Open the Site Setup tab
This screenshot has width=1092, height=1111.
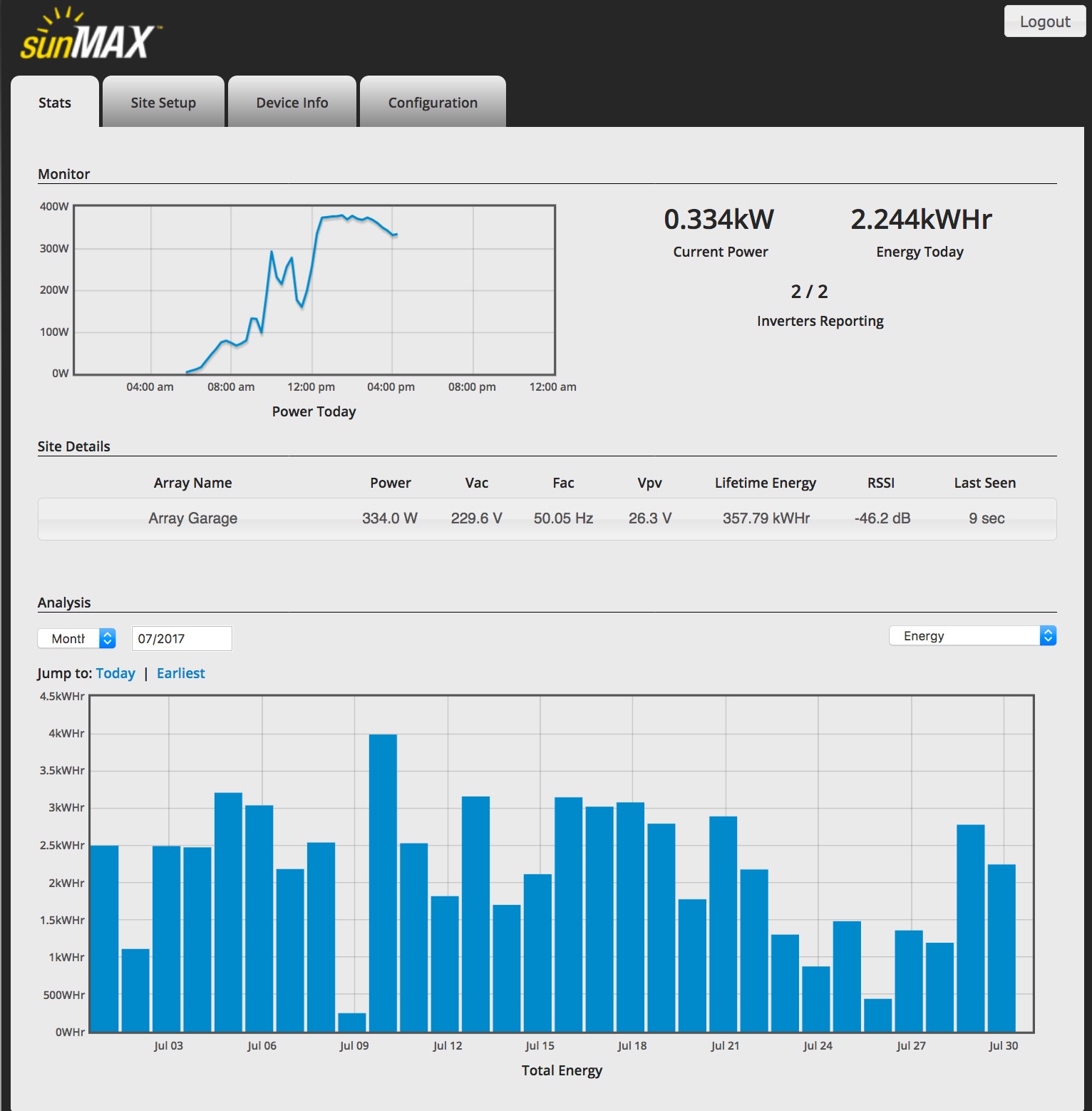[163, 102]
